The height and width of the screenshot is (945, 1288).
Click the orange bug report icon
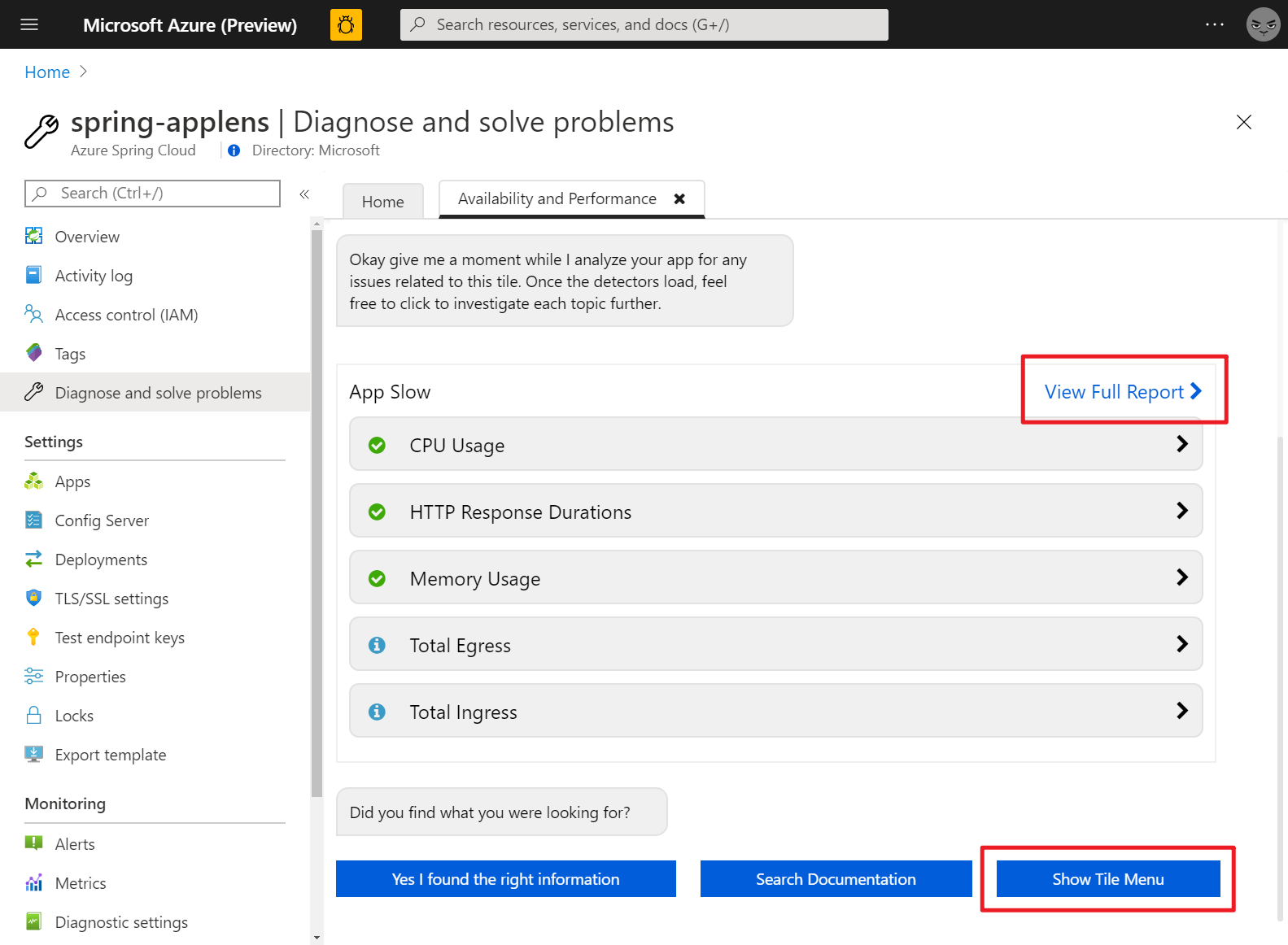(x=346, y=24)
